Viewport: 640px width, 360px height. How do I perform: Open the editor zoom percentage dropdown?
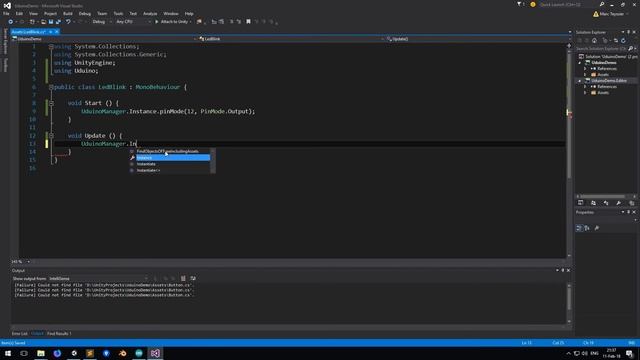pos(20,262)
